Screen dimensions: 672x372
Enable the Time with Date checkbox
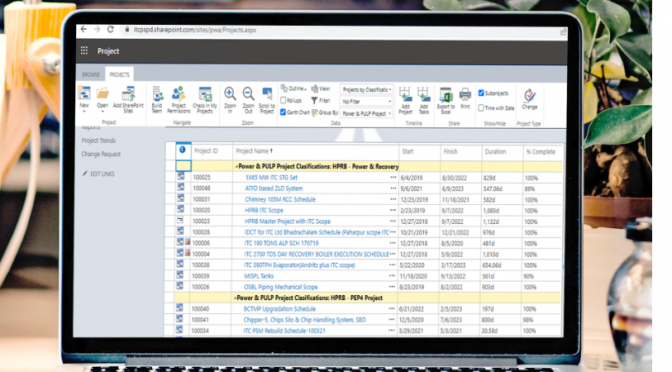click(481, 108)
